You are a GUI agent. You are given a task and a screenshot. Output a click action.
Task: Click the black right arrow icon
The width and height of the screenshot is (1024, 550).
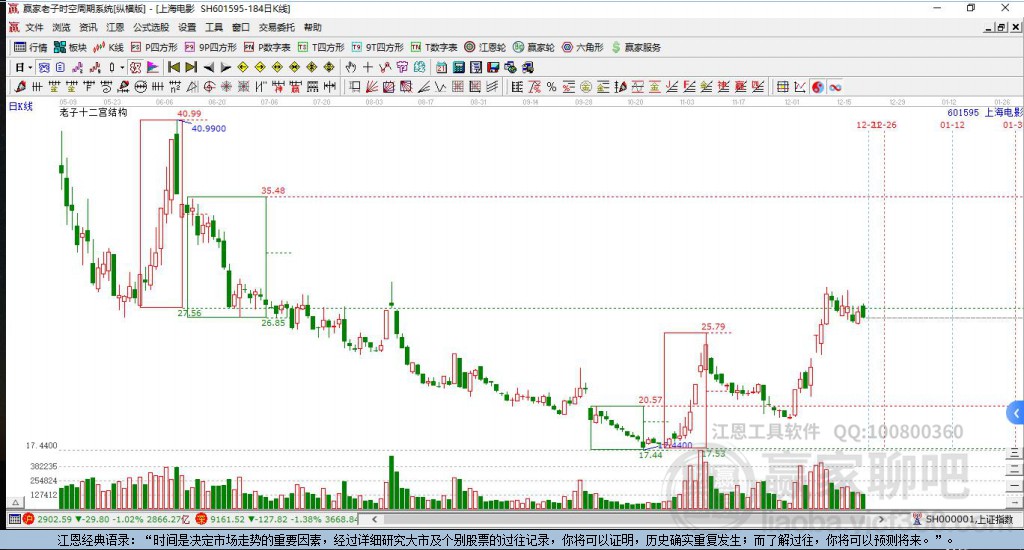point(226,67)
